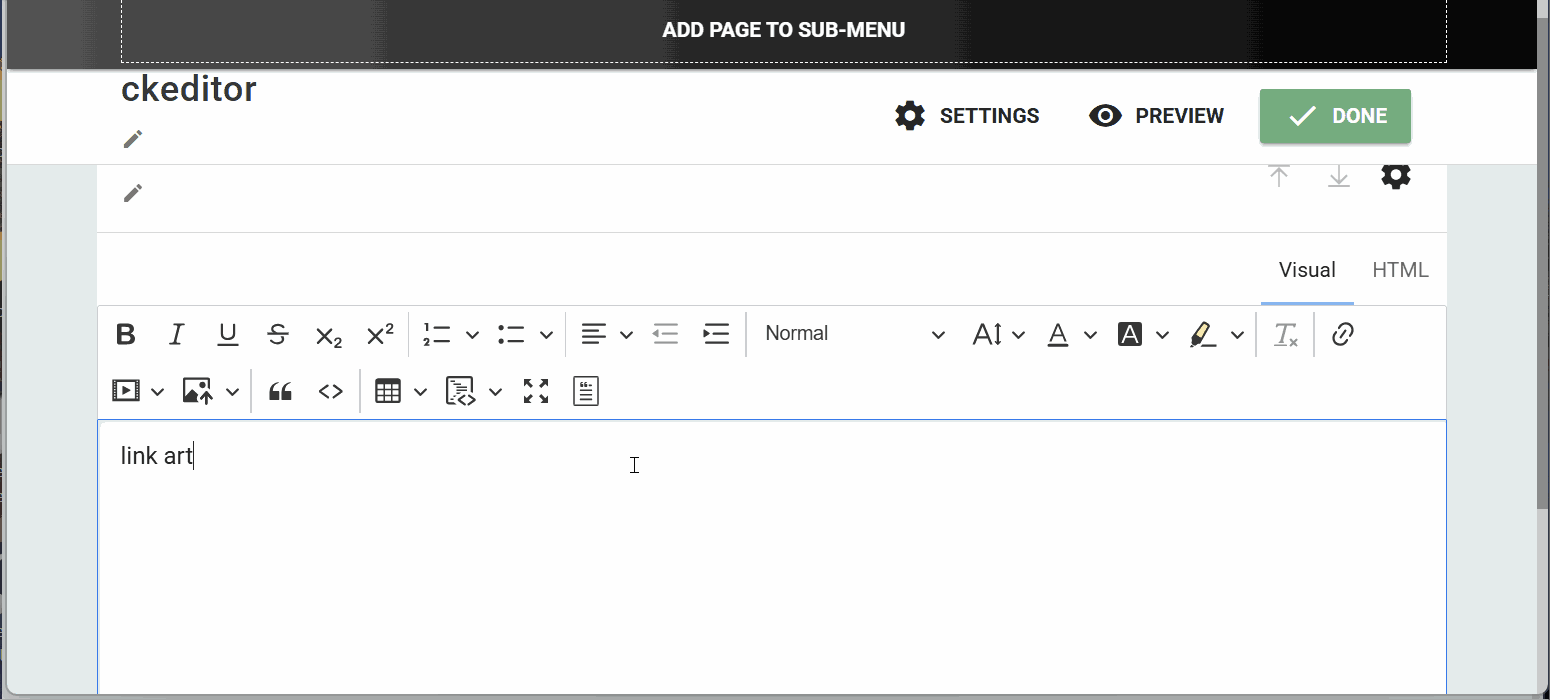Click the upload image icon
The height and width of the screenshot is (700, 1550).
coord(198,391)
